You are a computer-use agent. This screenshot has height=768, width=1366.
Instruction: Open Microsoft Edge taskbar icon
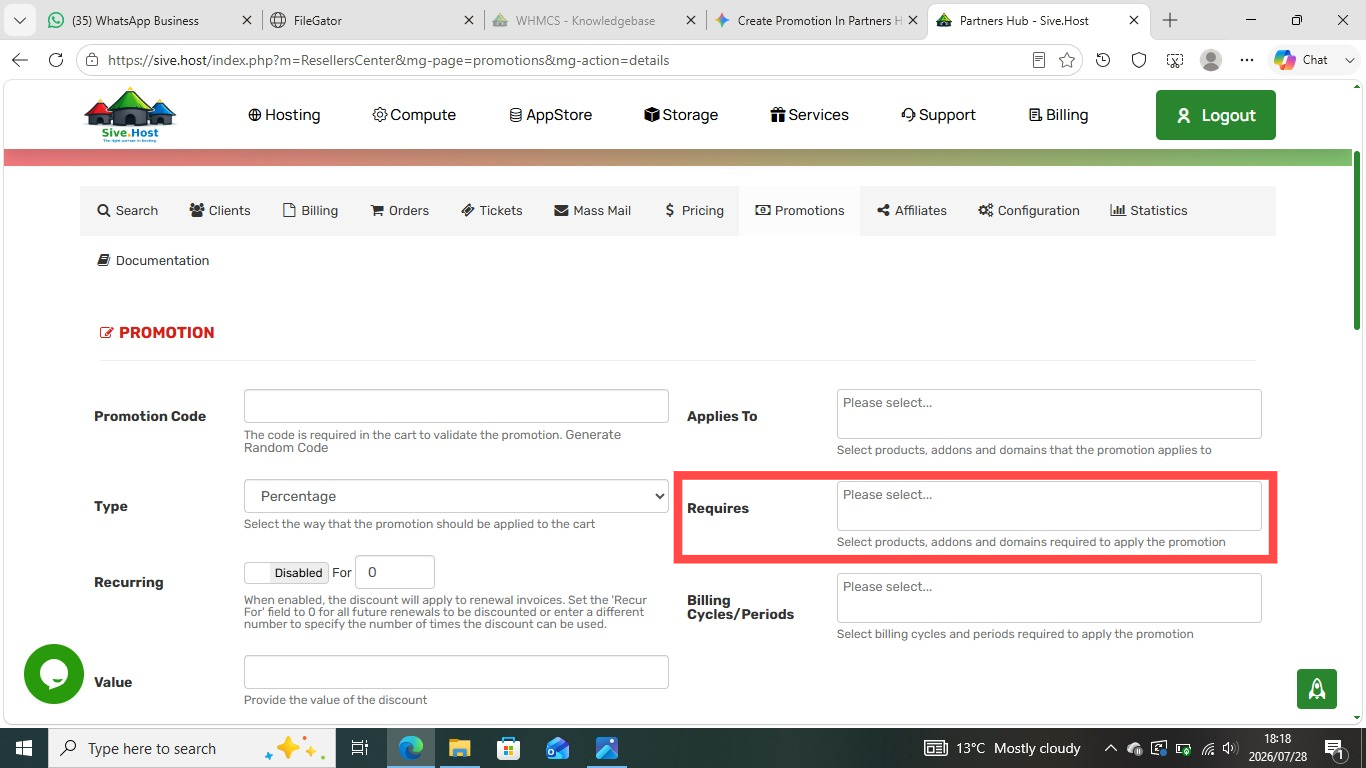click(411, 748)
